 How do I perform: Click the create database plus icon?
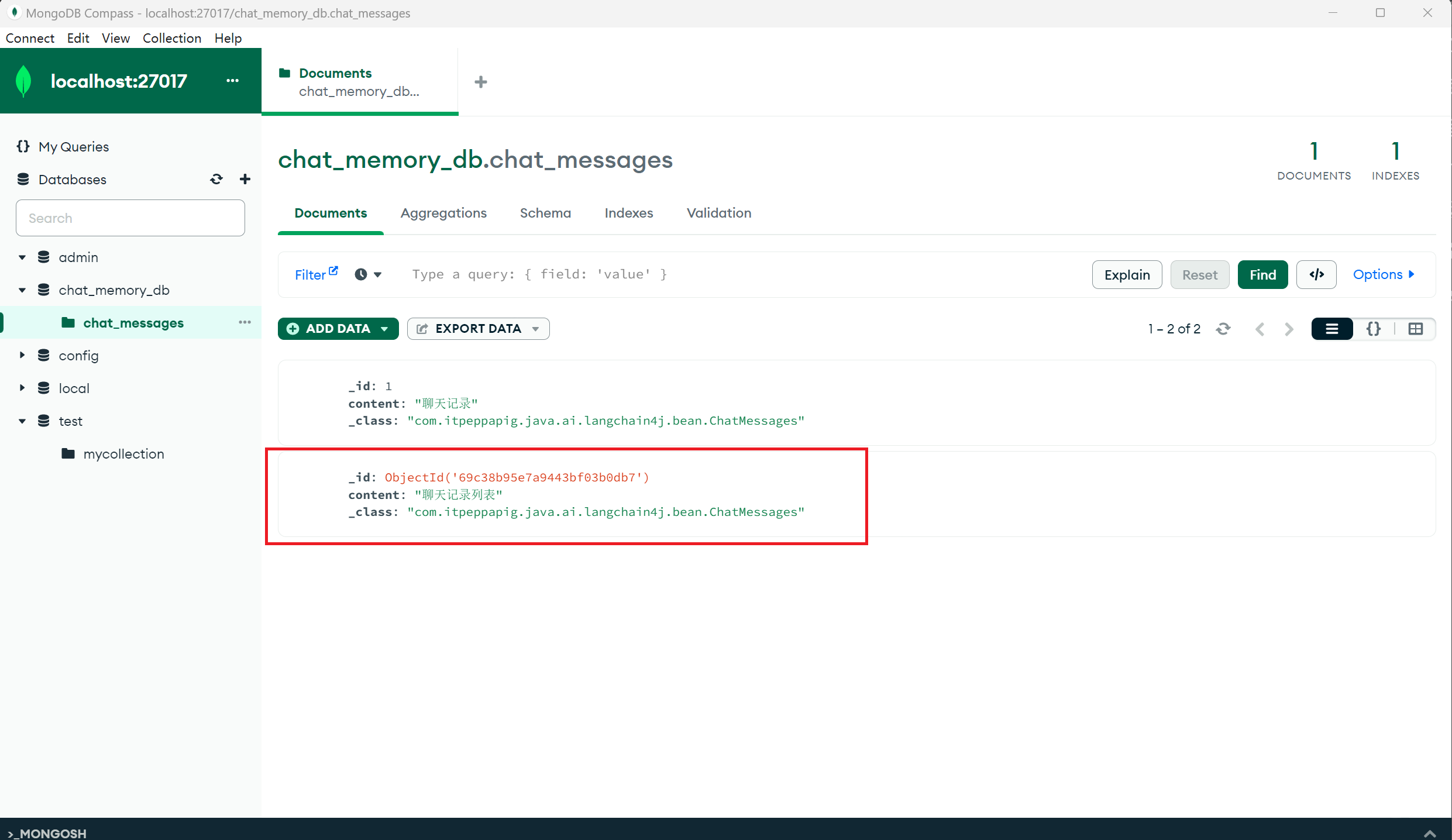(245, 179)
